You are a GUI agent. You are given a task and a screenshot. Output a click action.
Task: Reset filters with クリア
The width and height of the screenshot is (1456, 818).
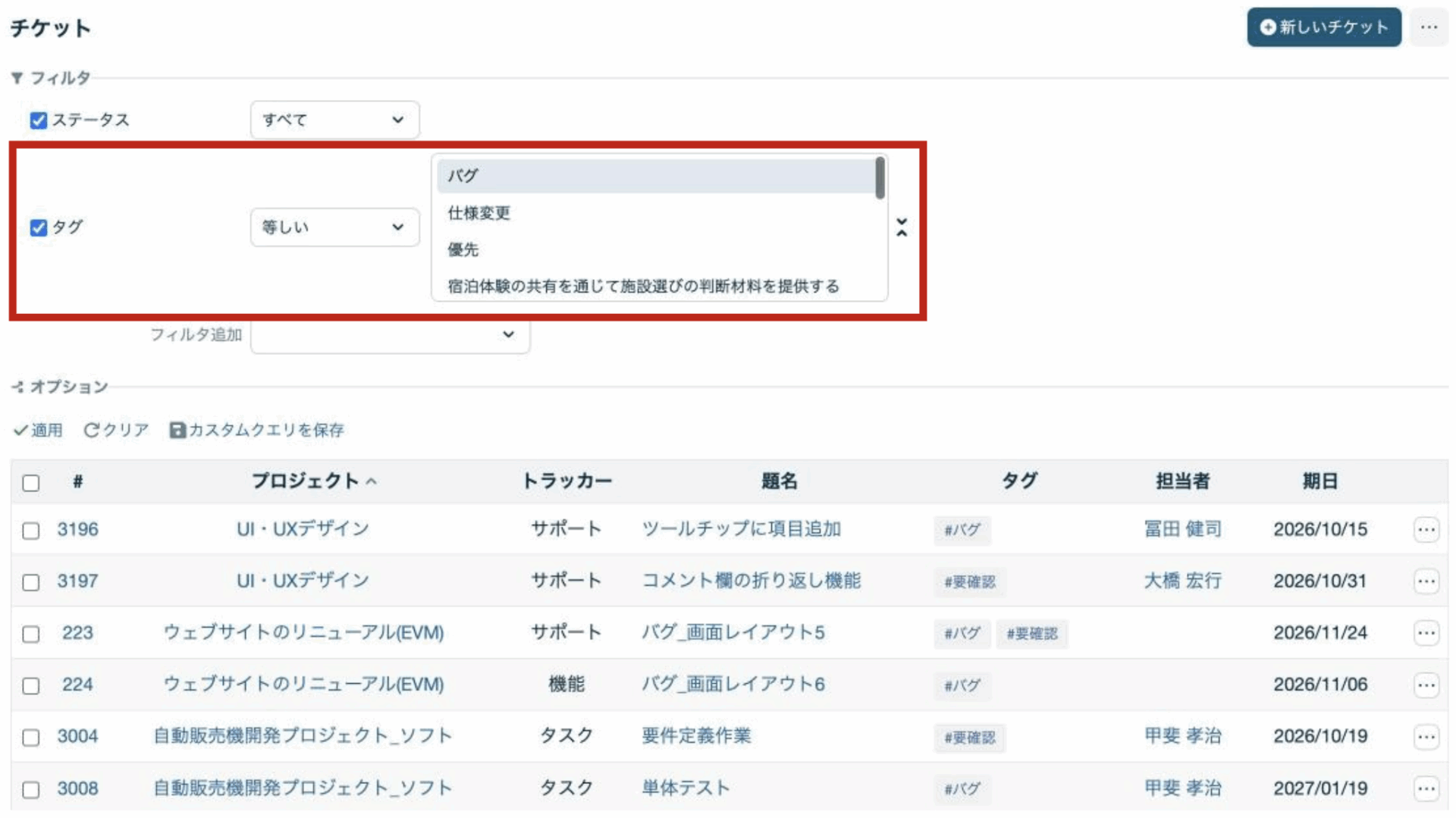pos(116,431)
